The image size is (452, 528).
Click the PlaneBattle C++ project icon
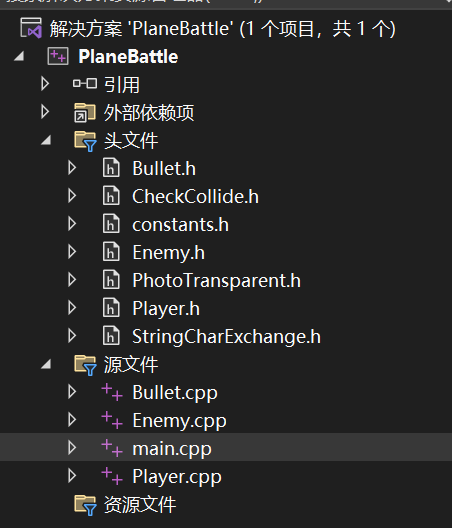click(x=58, y=56)
